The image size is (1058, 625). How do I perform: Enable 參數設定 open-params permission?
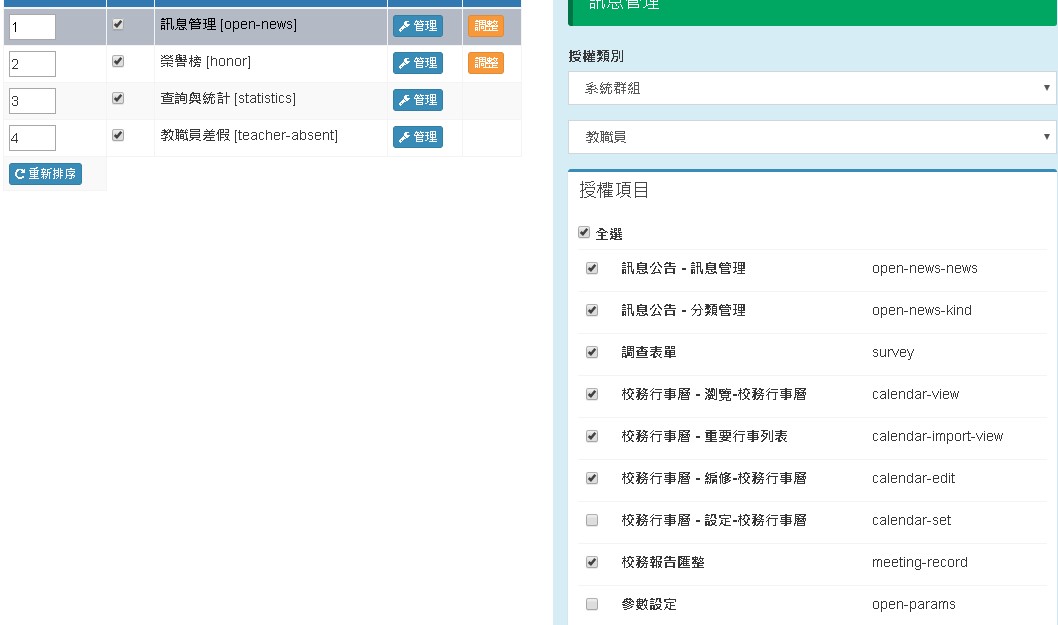(592, 603)
